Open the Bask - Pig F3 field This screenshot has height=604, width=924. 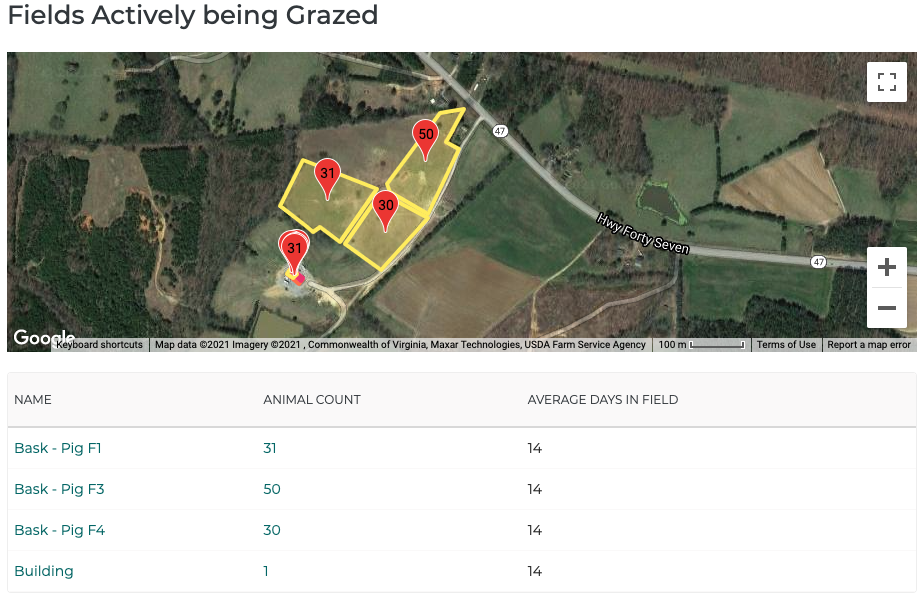[59, 489]
